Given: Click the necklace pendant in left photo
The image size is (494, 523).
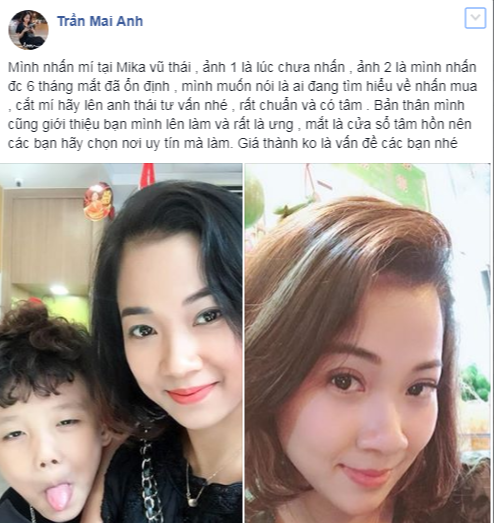Looking at the screenshot, I should 191,502.
